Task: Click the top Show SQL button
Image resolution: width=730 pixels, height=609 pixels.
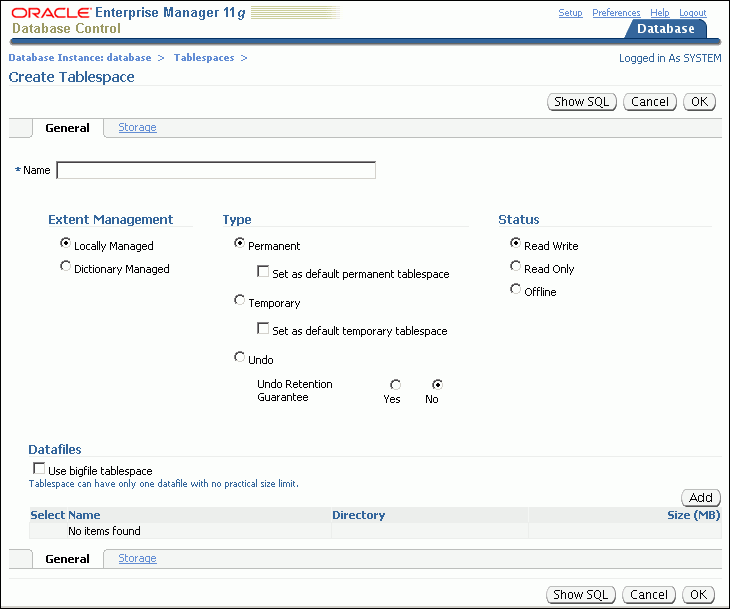Action: click(582, 102)
